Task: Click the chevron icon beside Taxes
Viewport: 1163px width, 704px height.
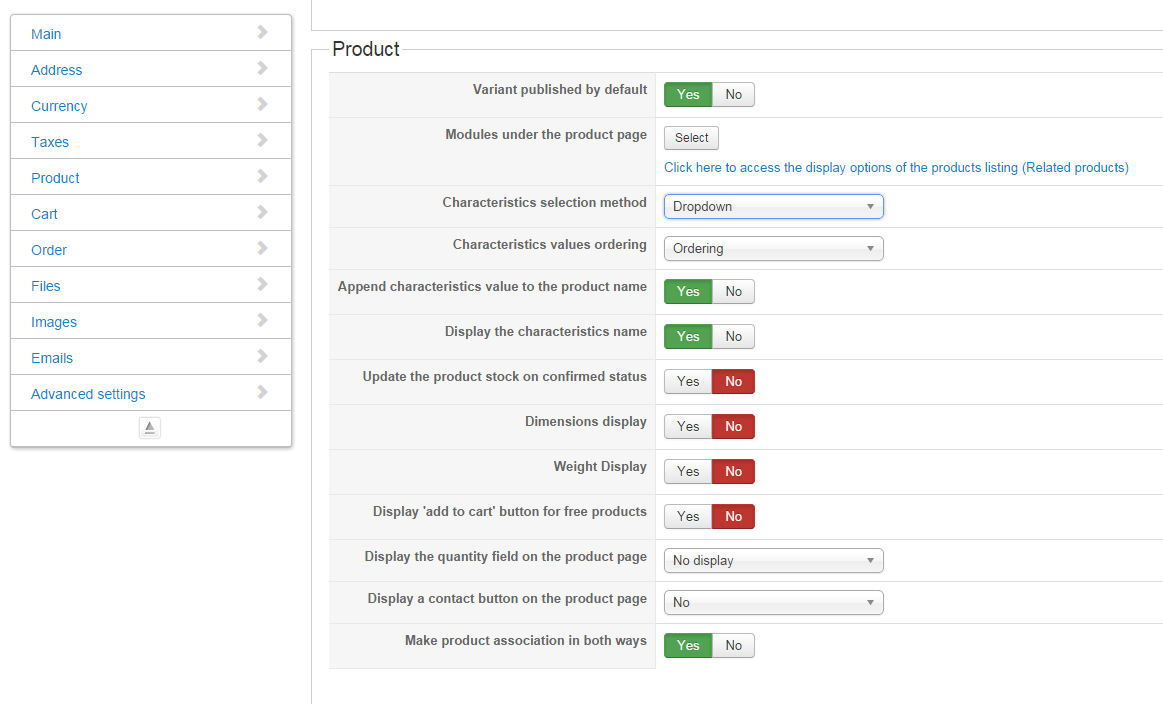Action: (x=263, y=140)
